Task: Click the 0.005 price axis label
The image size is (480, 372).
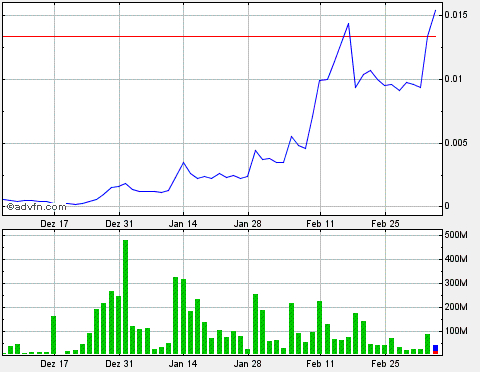Action: [x=456, y=143]
